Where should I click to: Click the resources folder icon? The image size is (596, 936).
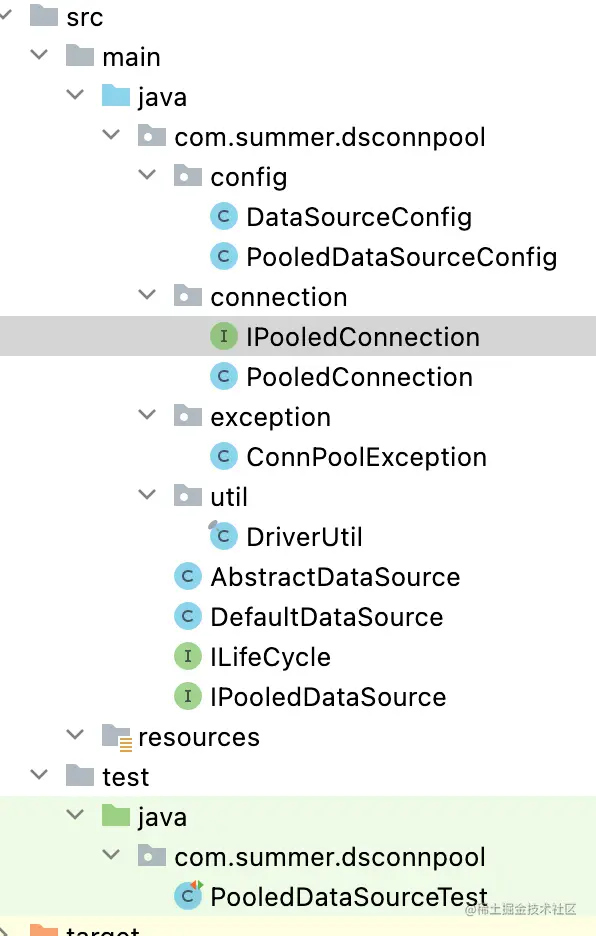(x=116, y=737)
